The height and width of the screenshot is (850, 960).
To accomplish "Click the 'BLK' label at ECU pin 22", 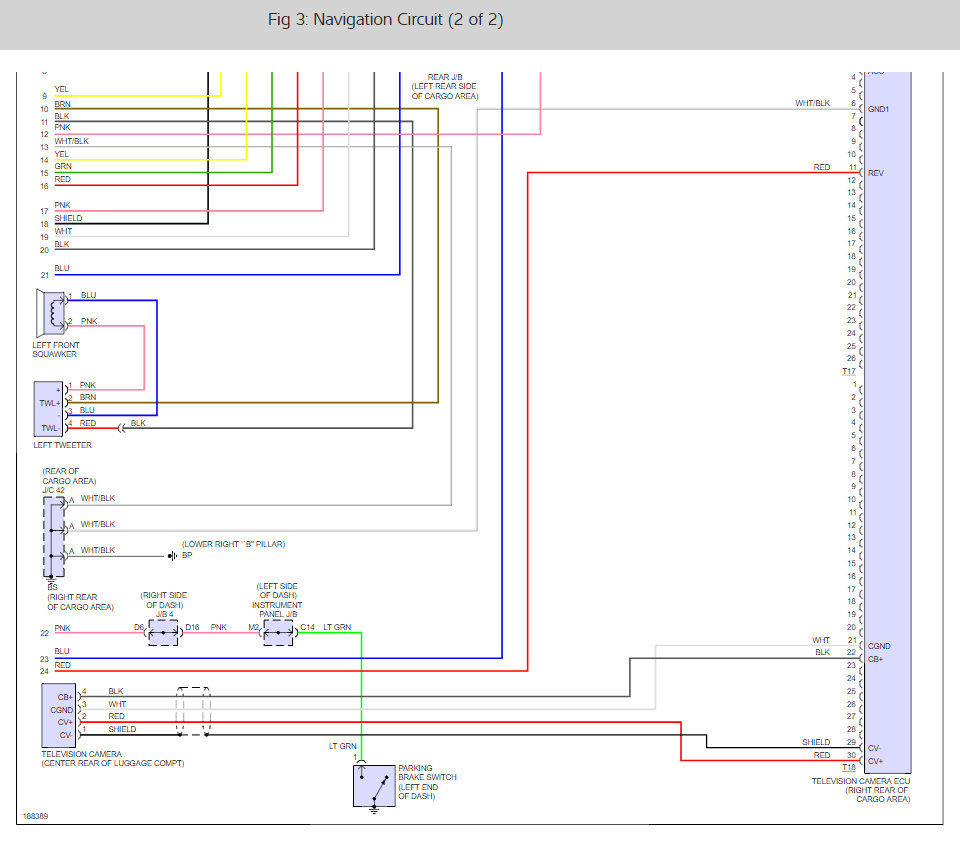I will click(x=822, y=652).
